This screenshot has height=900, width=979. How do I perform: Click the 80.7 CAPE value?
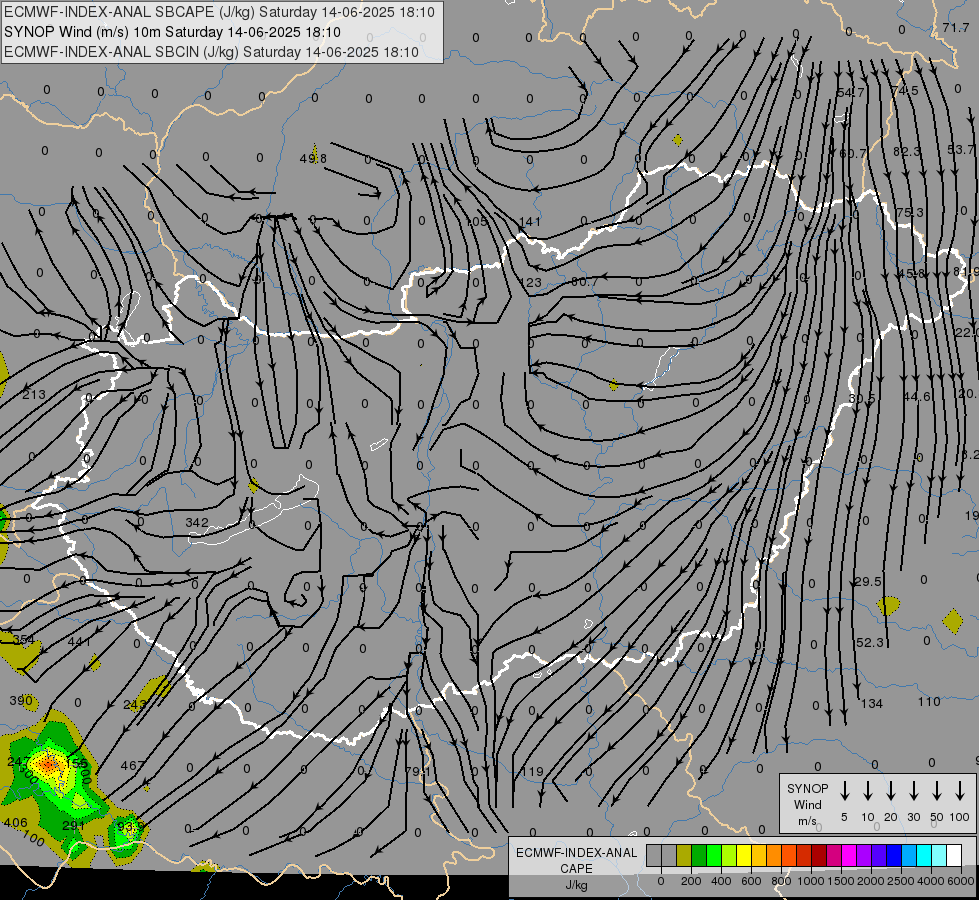pos(584,282)
